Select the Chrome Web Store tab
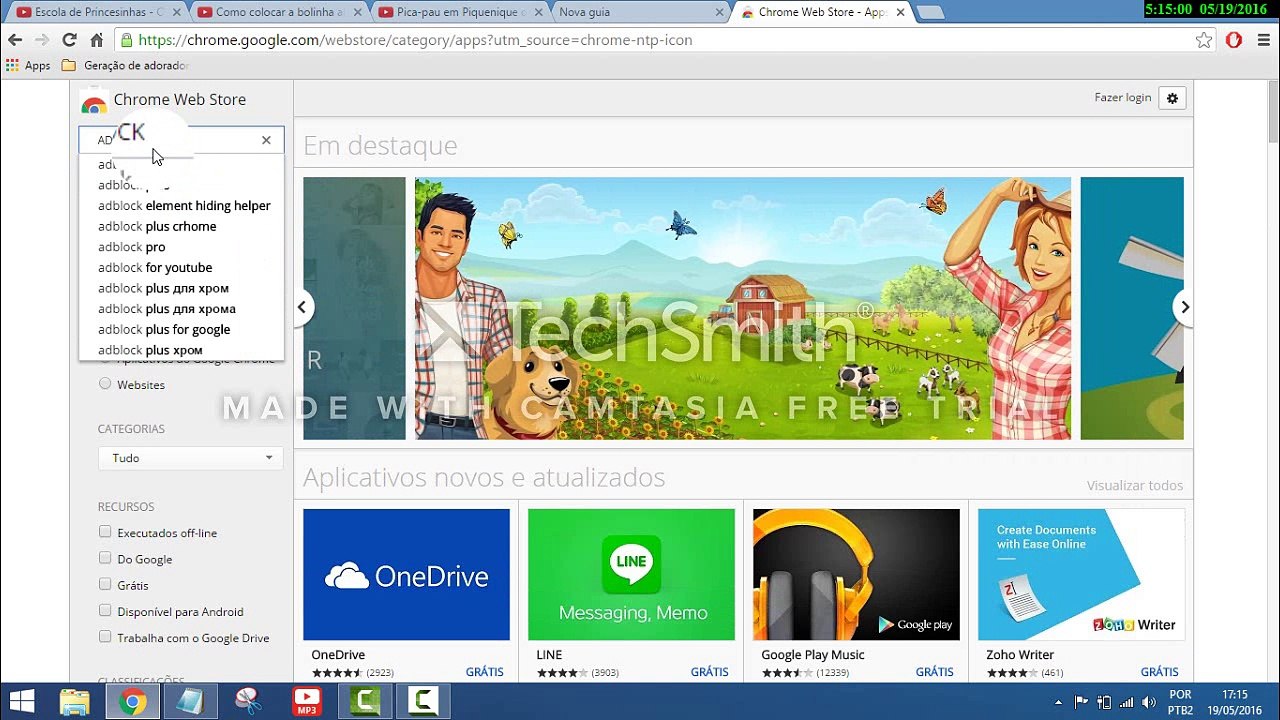The width and height of the screenshot is (1280, 720). (821, 13)
